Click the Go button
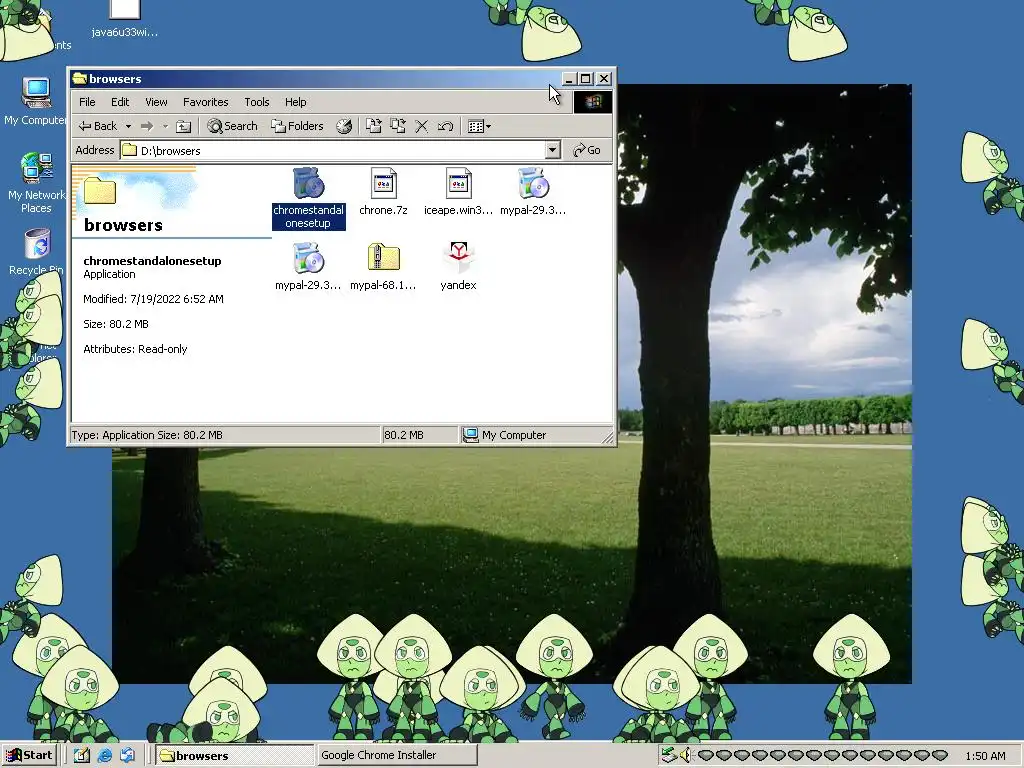Screen dimensions: 1024x768 point(586,150)
